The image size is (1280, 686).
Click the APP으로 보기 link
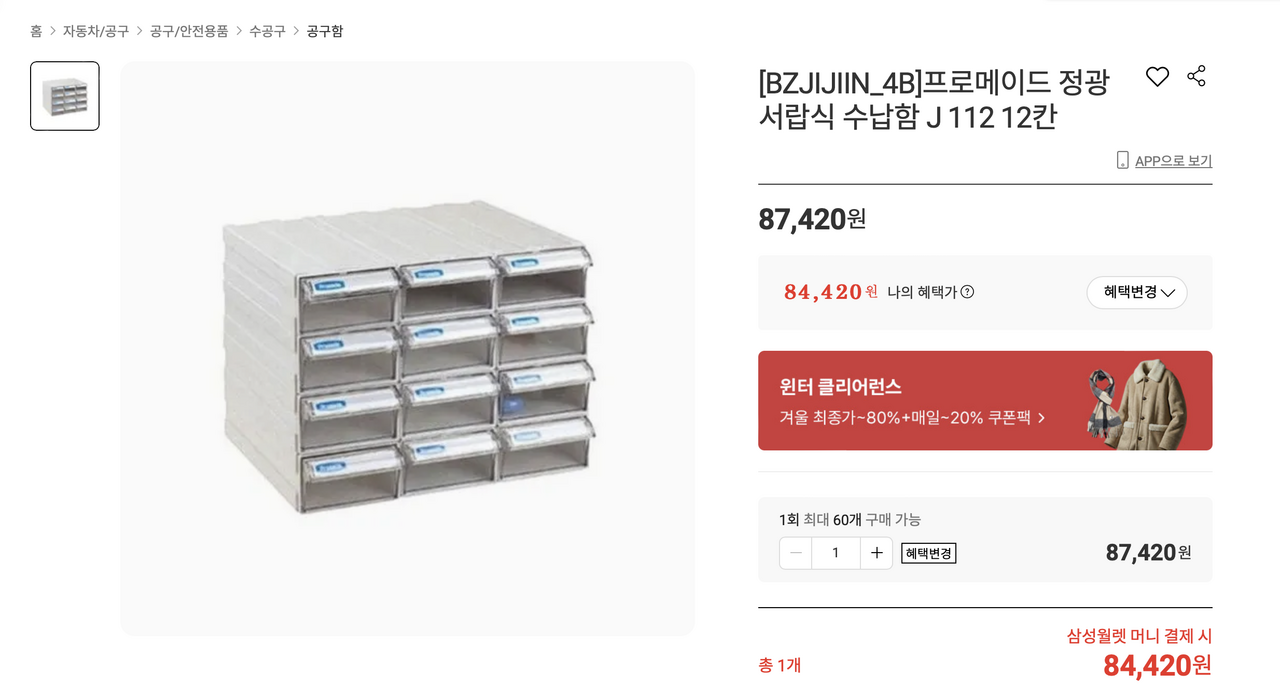1173,161
